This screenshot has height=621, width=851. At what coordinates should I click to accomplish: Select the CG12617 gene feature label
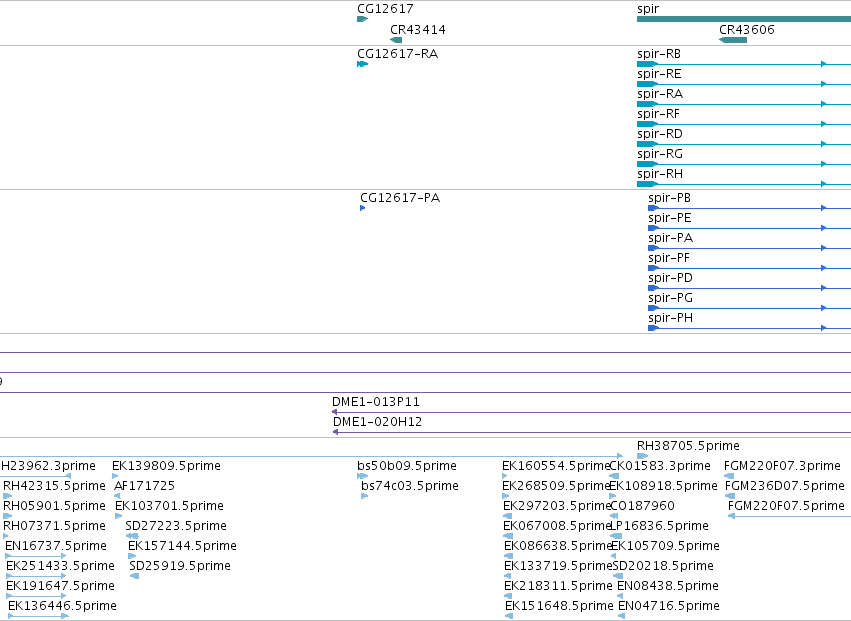[385, 9]
